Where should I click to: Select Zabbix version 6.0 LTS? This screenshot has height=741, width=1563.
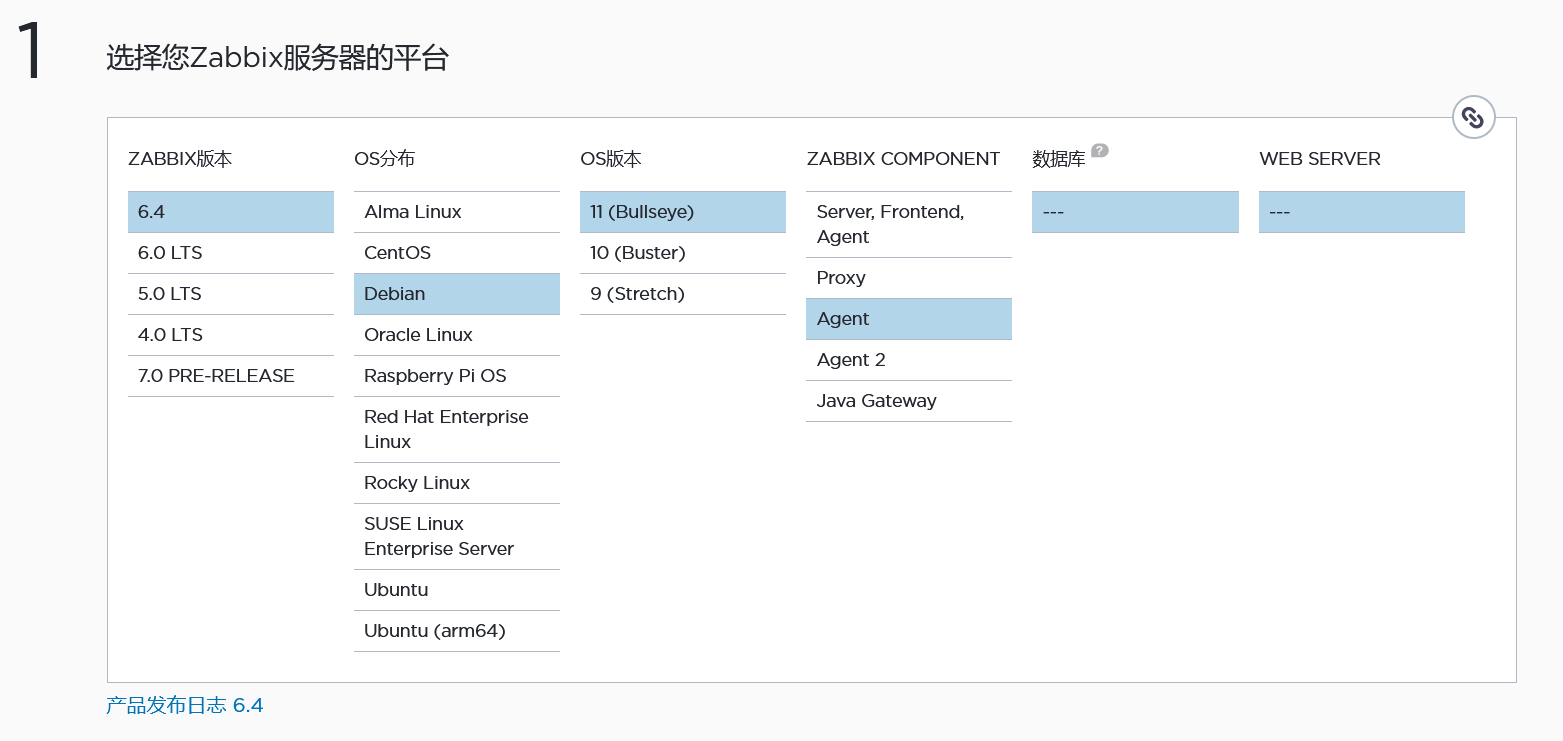230,253
